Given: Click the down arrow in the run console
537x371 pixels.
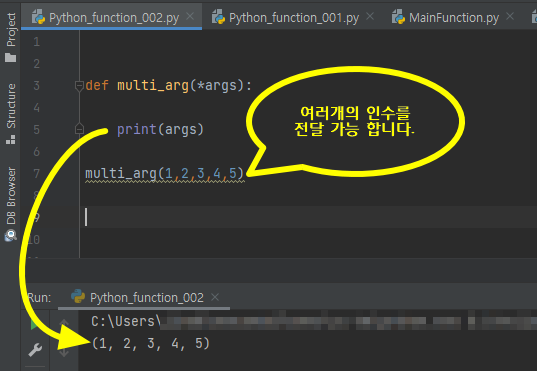Looking at the screenshot, I should click(x=64, y=352).
